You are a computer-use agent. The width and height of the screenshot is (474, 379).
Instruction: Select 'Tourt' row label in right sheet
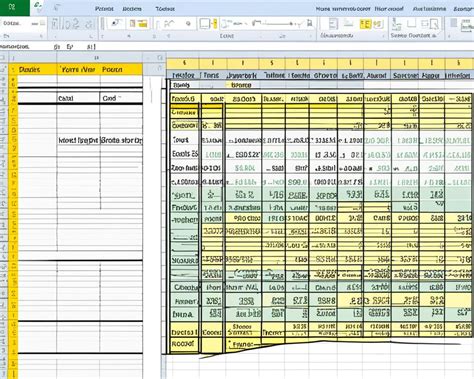click(x=185, y=140)
